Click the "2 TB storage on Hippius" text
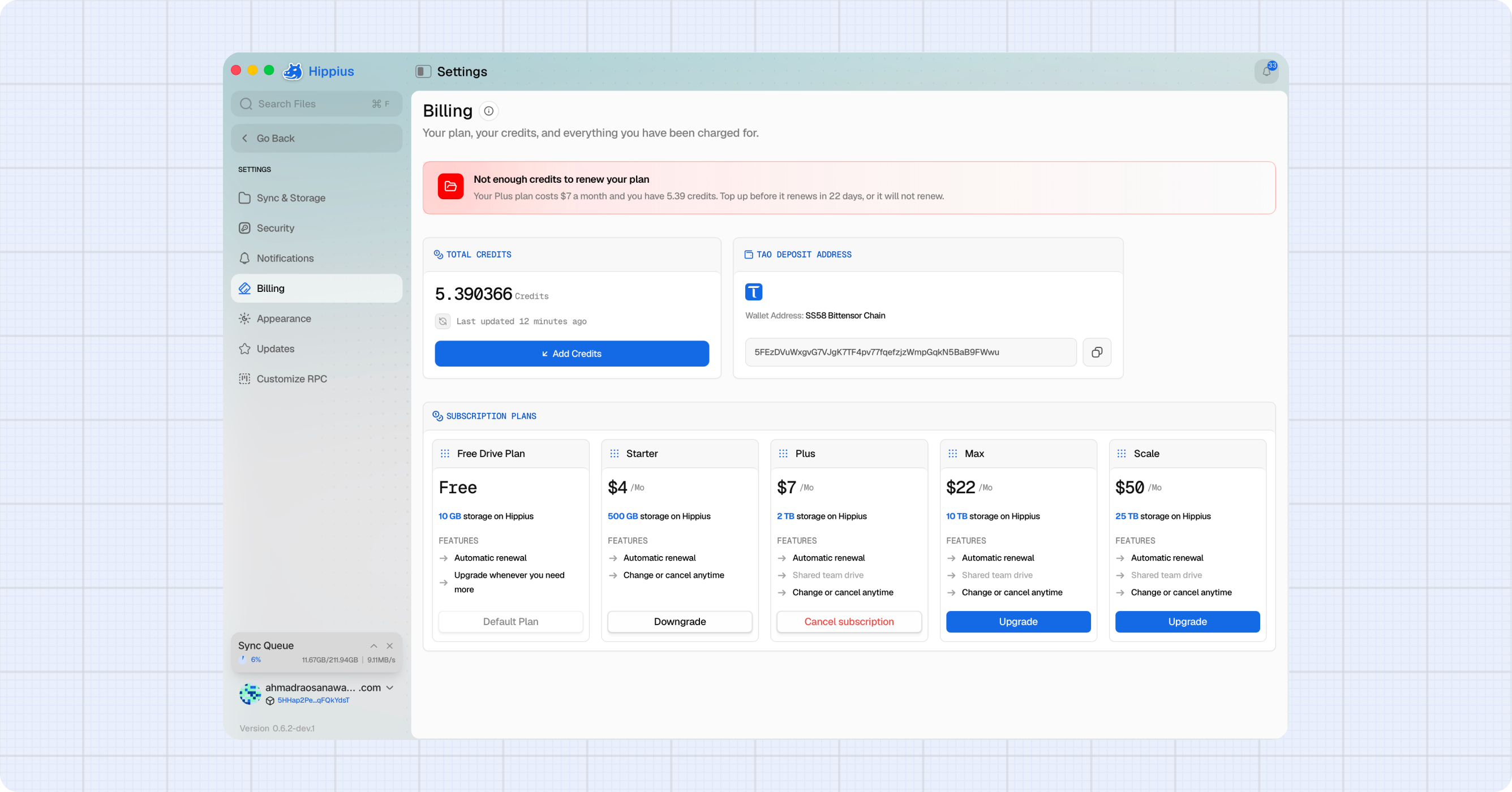The image size is (1512, 792). [x=822, y=516]
